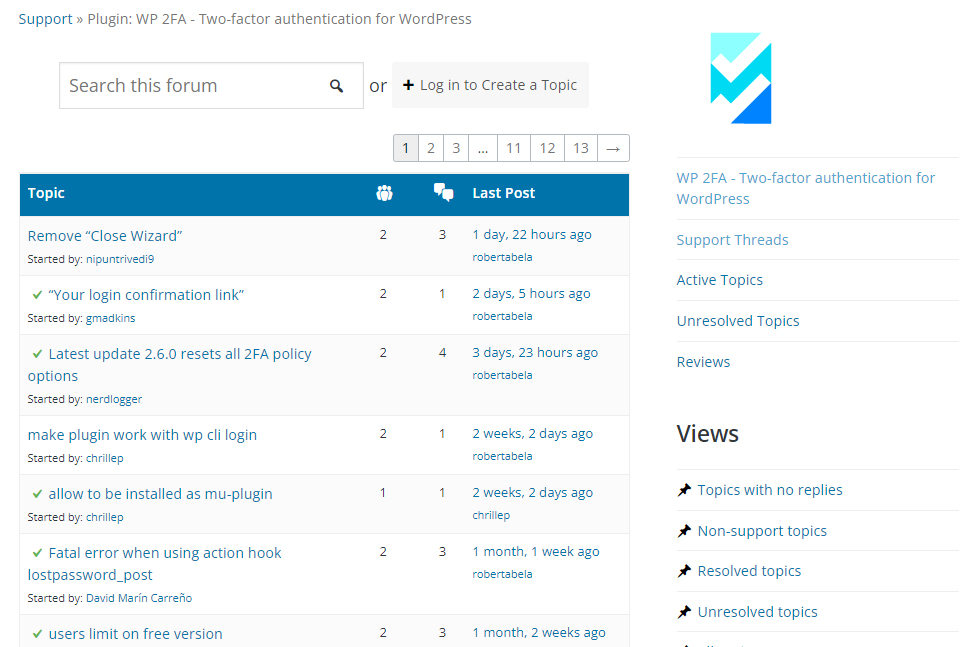Click resolved checkmark on mu-plugin topic

click(x=37, y=494)
